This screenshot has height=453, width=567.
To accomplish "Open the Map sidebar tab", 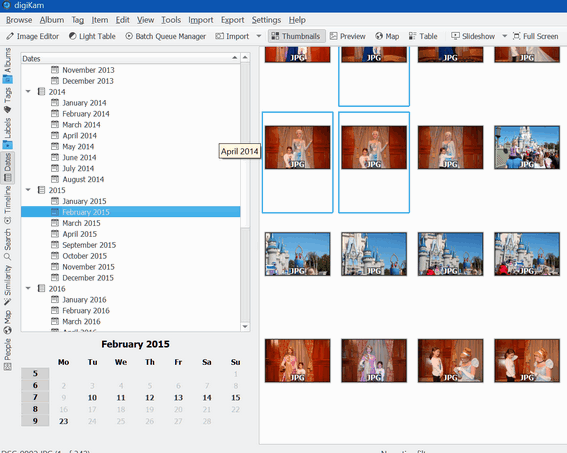I will pyautogui.click(x=8, y=322).
